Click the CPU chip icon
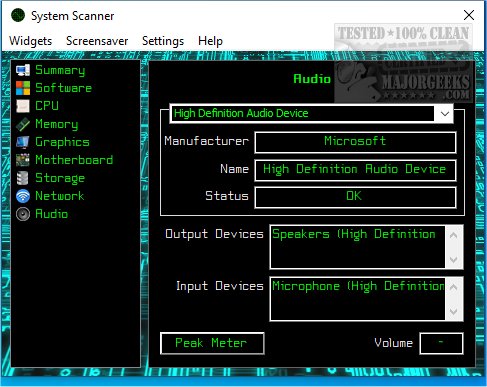This screenshot has height=387, width=487. click(x=23, y=106)
